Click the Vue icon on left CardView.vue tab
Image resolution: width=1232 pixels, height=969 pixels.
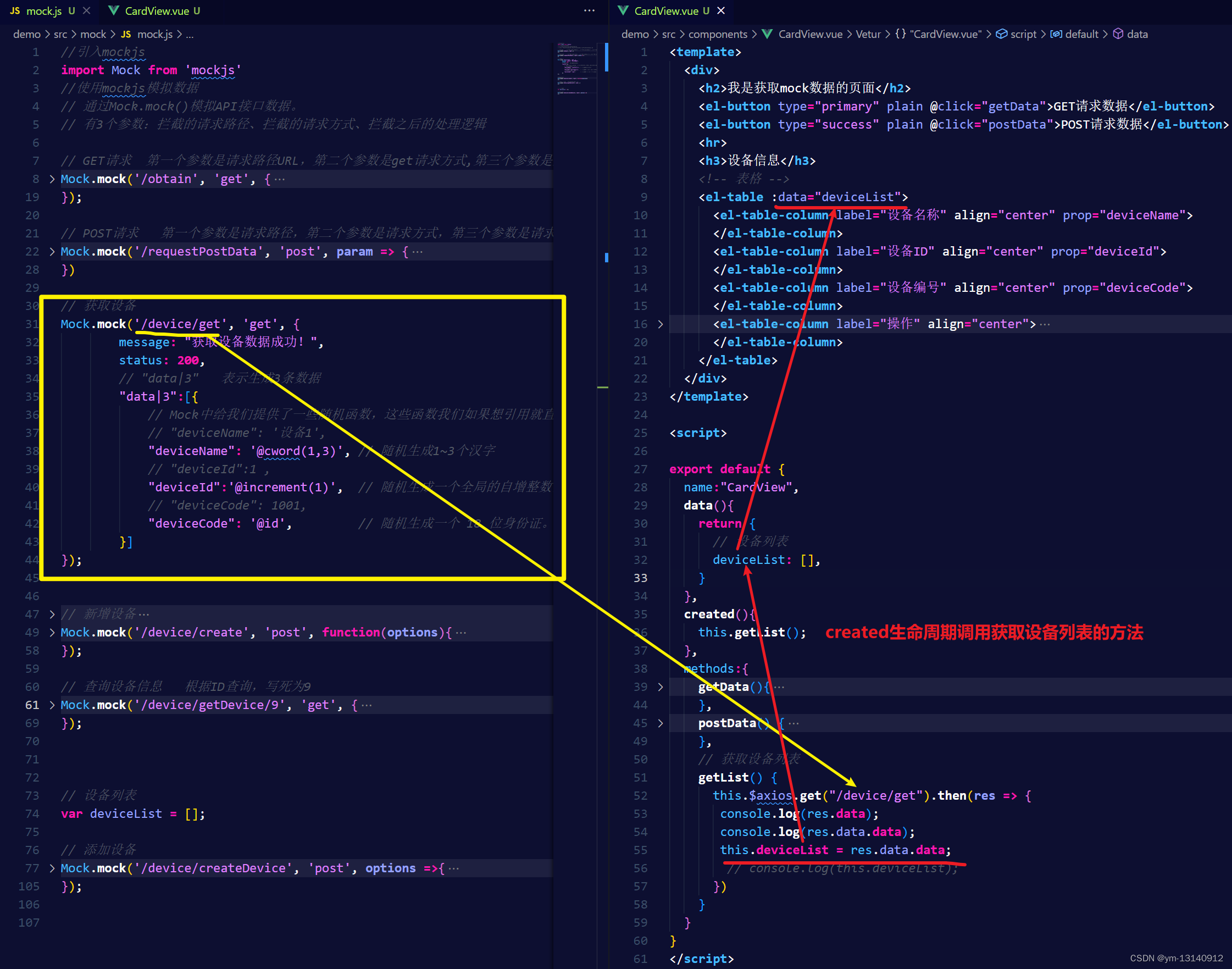[113, 11]
